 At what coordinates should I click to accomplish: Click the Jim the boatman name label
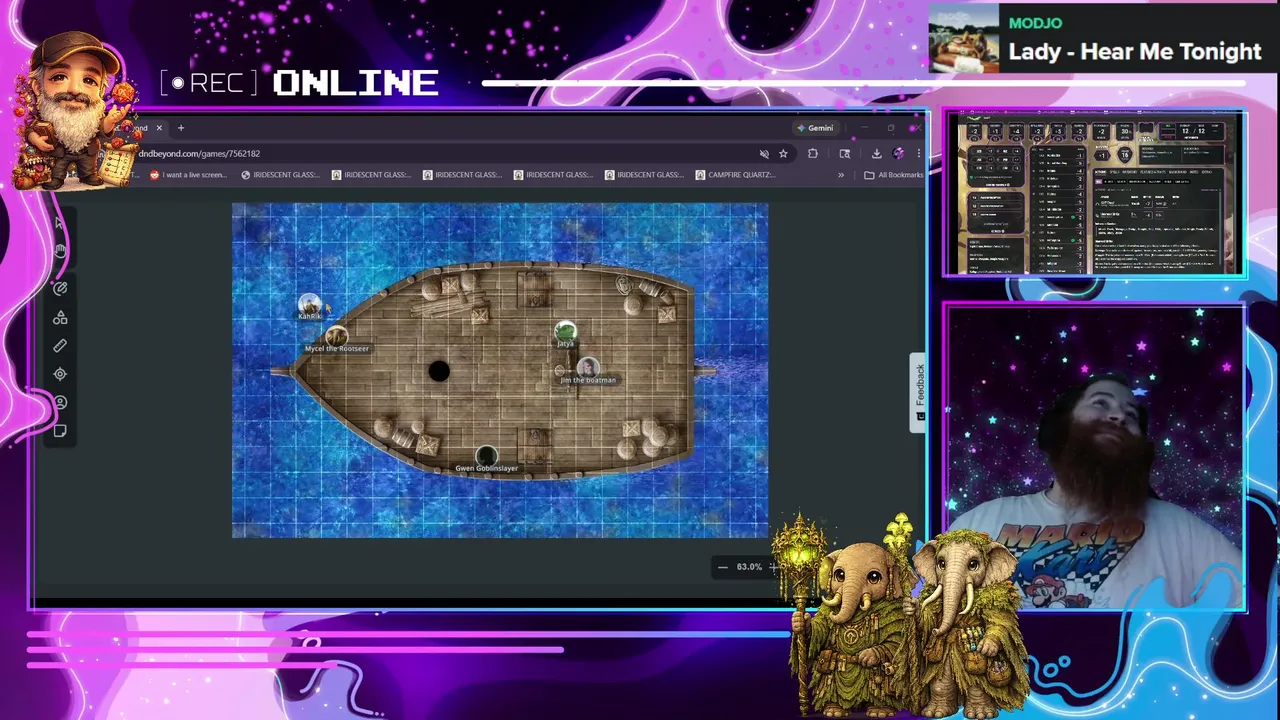pos(588,380)
